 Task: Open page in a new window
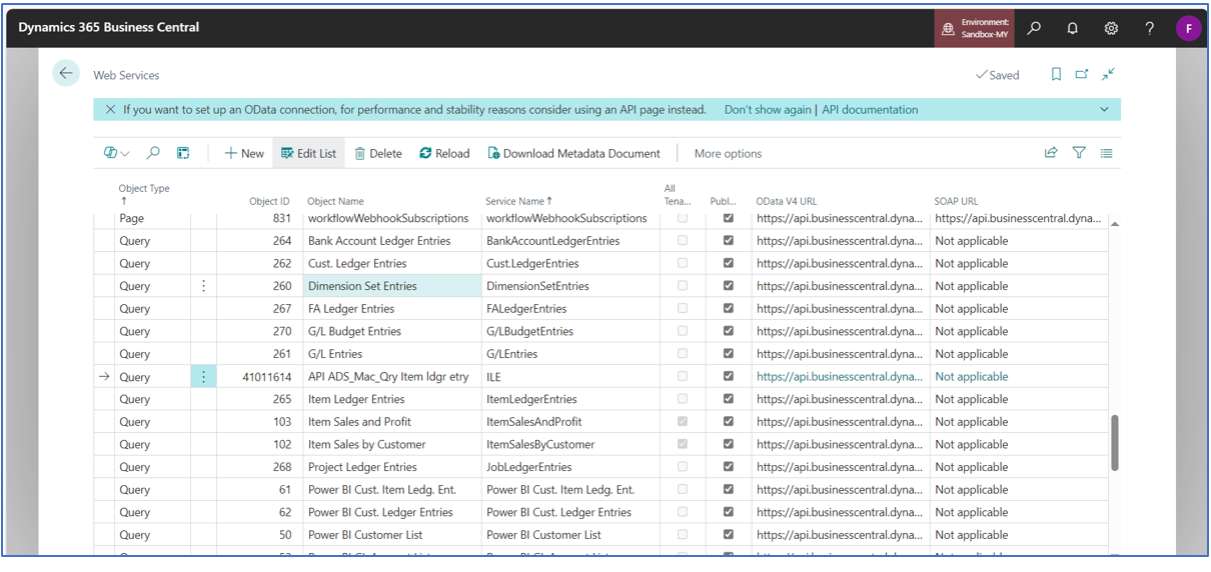pos(1082,74)
